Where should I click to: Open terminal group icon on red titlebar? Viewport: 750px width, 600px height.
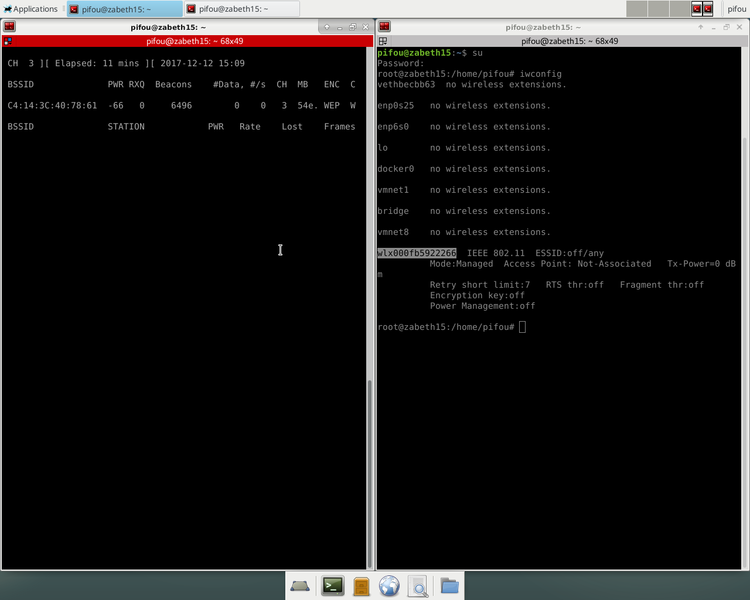[9, 41]
